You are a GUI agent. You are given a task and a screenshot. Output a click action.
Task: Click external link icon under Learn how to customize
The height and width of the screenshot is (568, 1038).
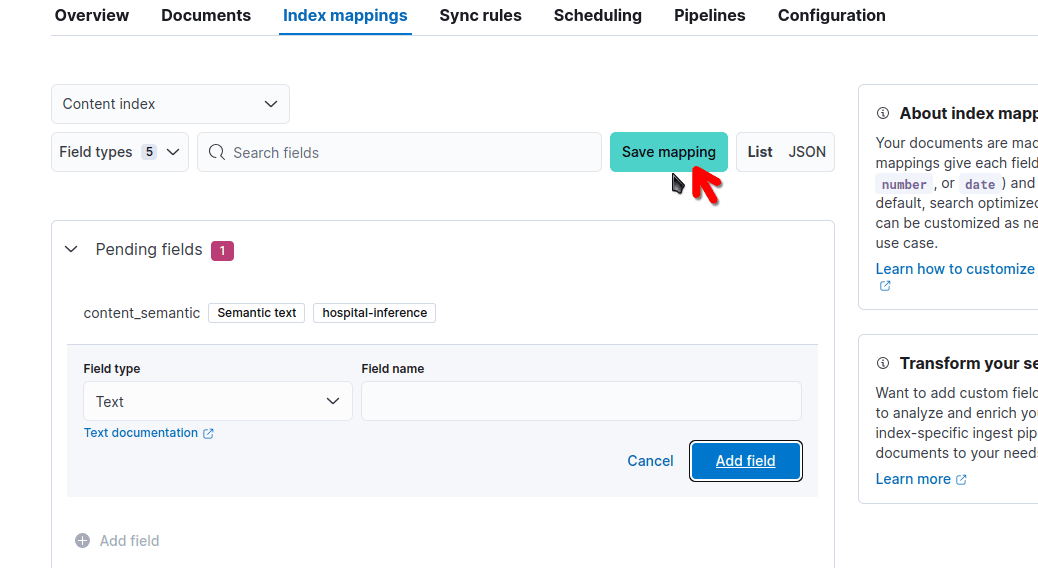point(884,286)
